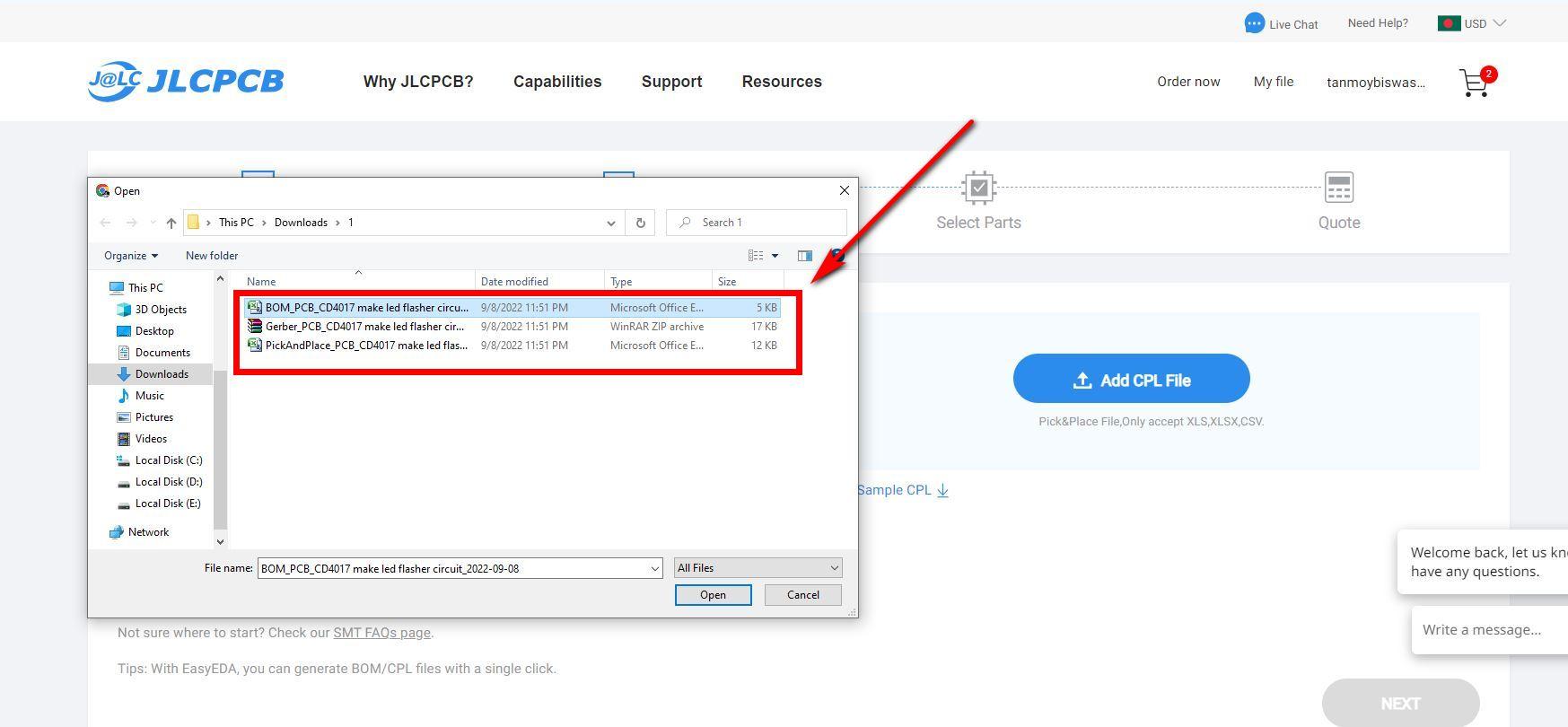Open the Support menu
Screen dimensions: 1568x727
point(671,82)
